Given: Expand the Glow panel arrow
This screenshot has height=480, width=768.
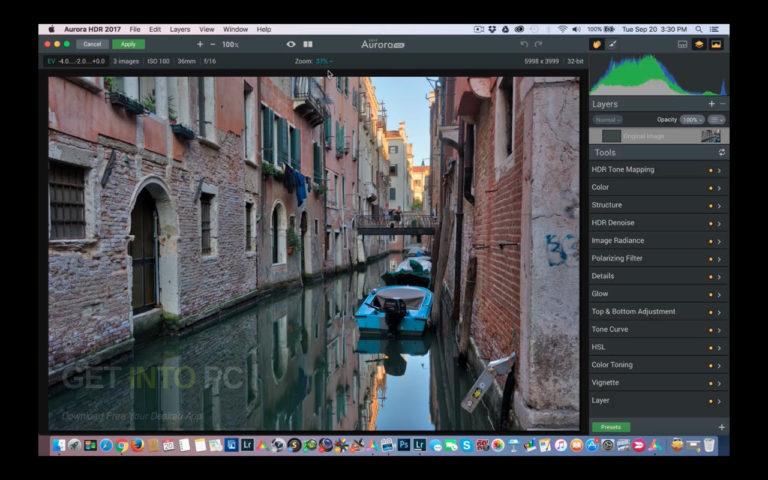Looking at the screenshot, I should click(x=720, y=295).
